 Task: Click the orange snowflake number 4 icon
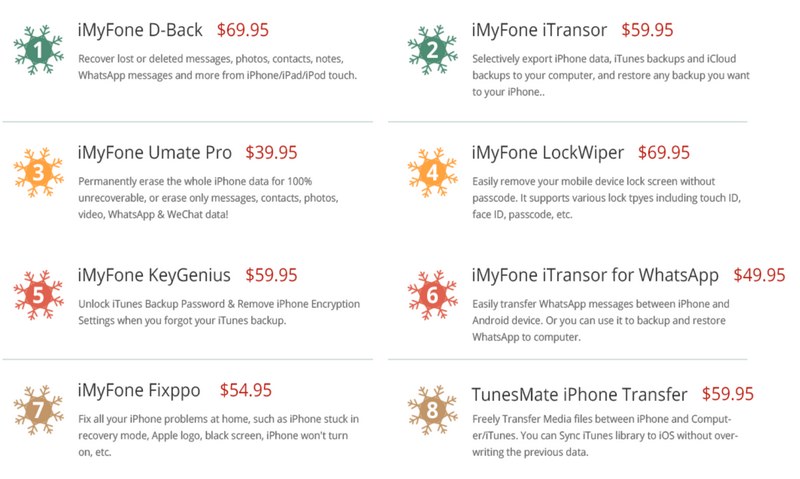click(432, 173)
